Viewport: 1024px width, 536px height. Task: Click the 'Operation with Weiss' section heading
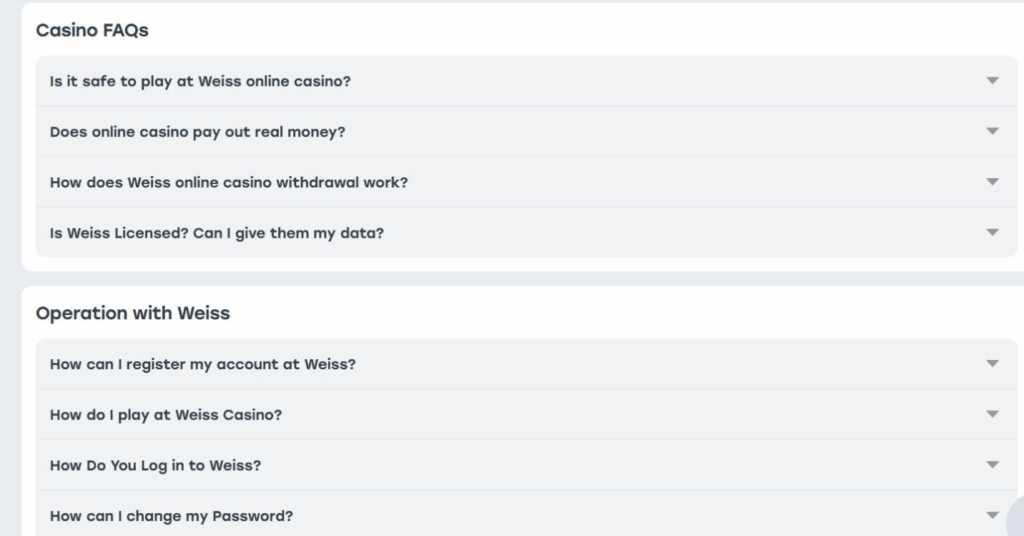tap(133, 313)
